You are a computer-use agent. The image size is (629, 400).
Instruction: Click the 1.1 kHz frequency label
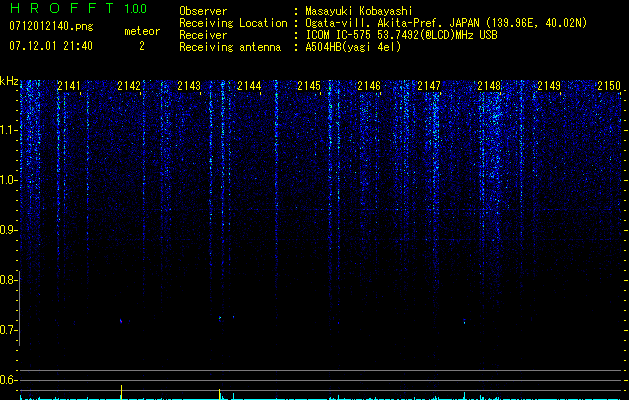[x=7, y=130]
